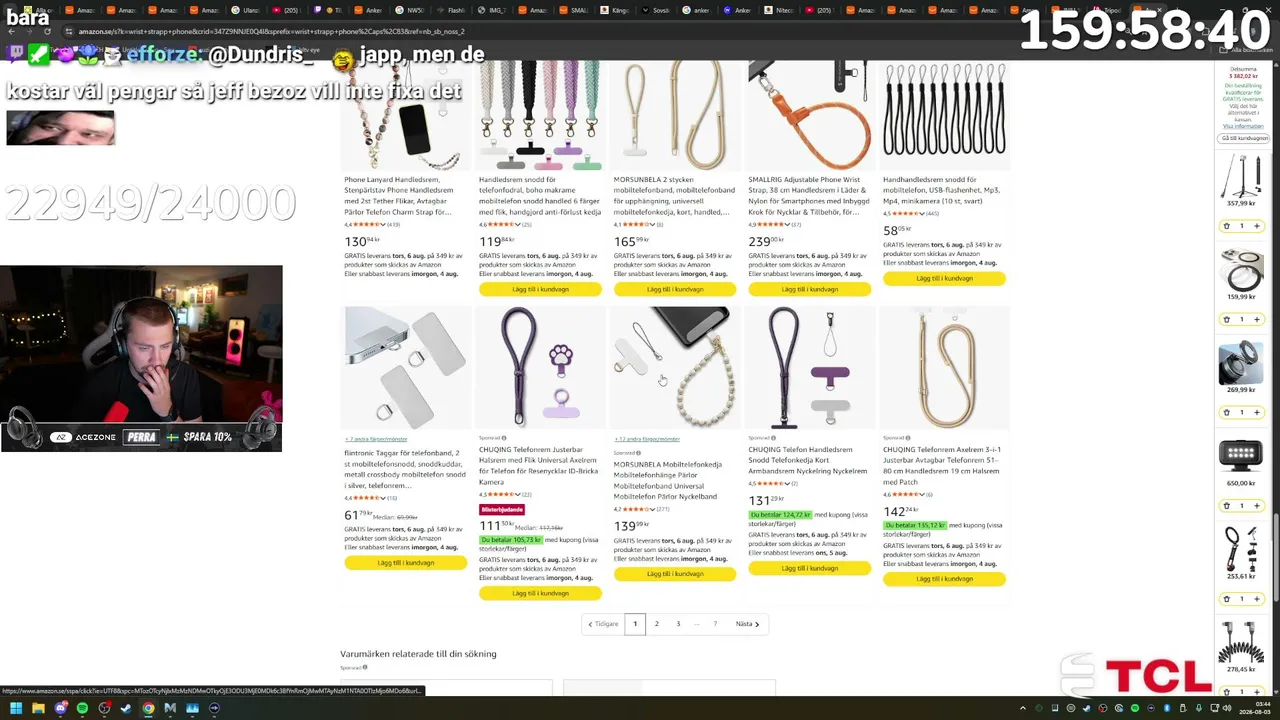
Task: Delete the 159,99 kr item from cart sidebar
Action: click(x=1226, y=319)
